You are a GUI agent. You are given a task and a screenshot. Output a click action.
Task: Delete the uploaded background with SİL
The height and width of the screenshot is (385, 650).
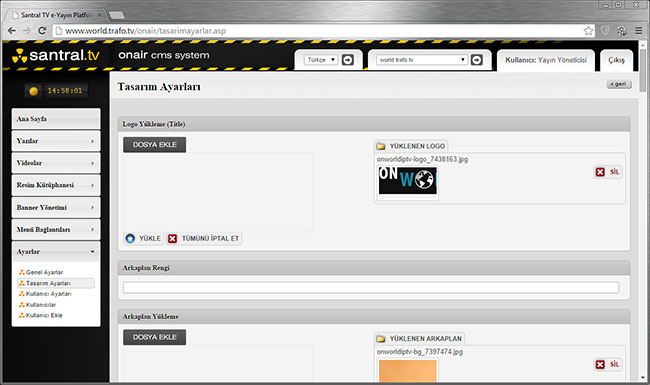point(608,364)
